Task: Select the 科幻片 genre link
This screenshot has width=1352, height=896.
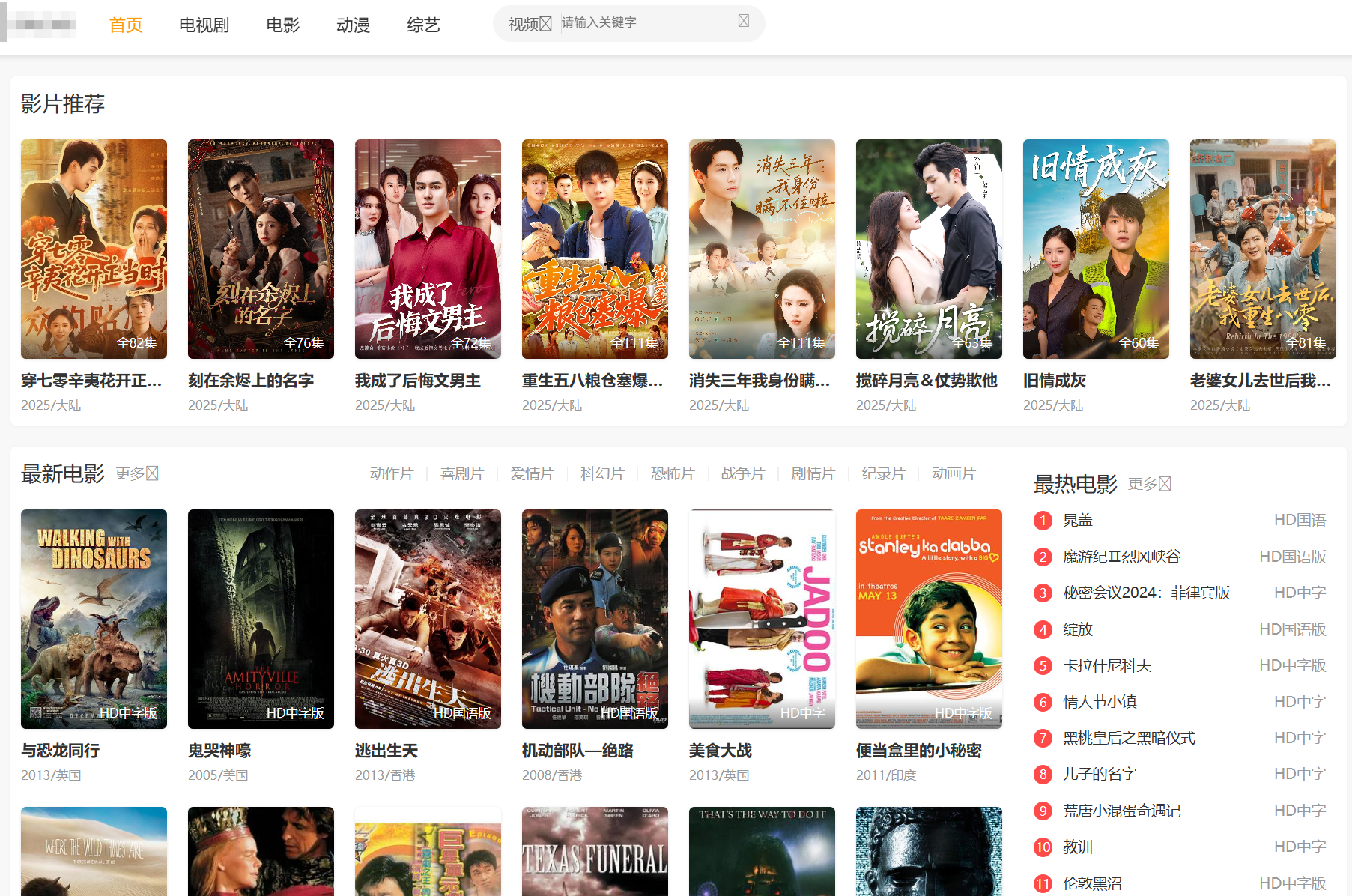Action: click(602, 473)
